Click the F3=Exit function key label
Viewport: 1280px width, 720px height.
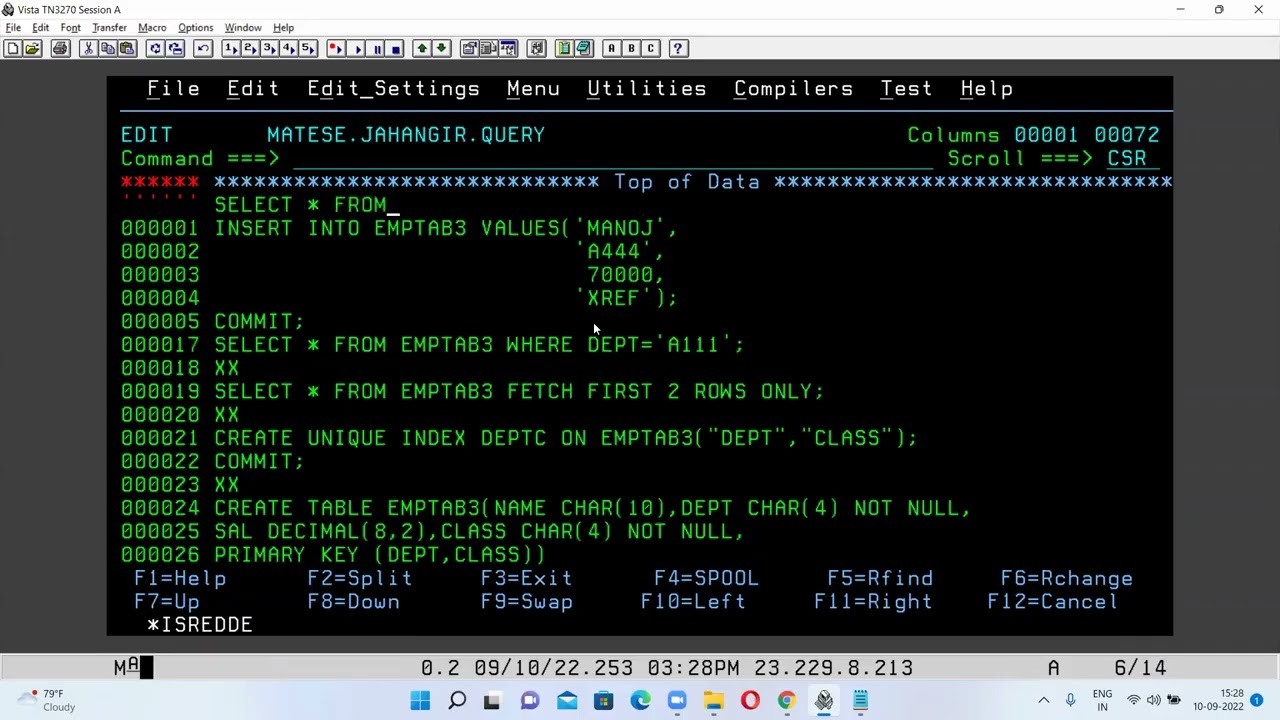click(x=526, y=579)
